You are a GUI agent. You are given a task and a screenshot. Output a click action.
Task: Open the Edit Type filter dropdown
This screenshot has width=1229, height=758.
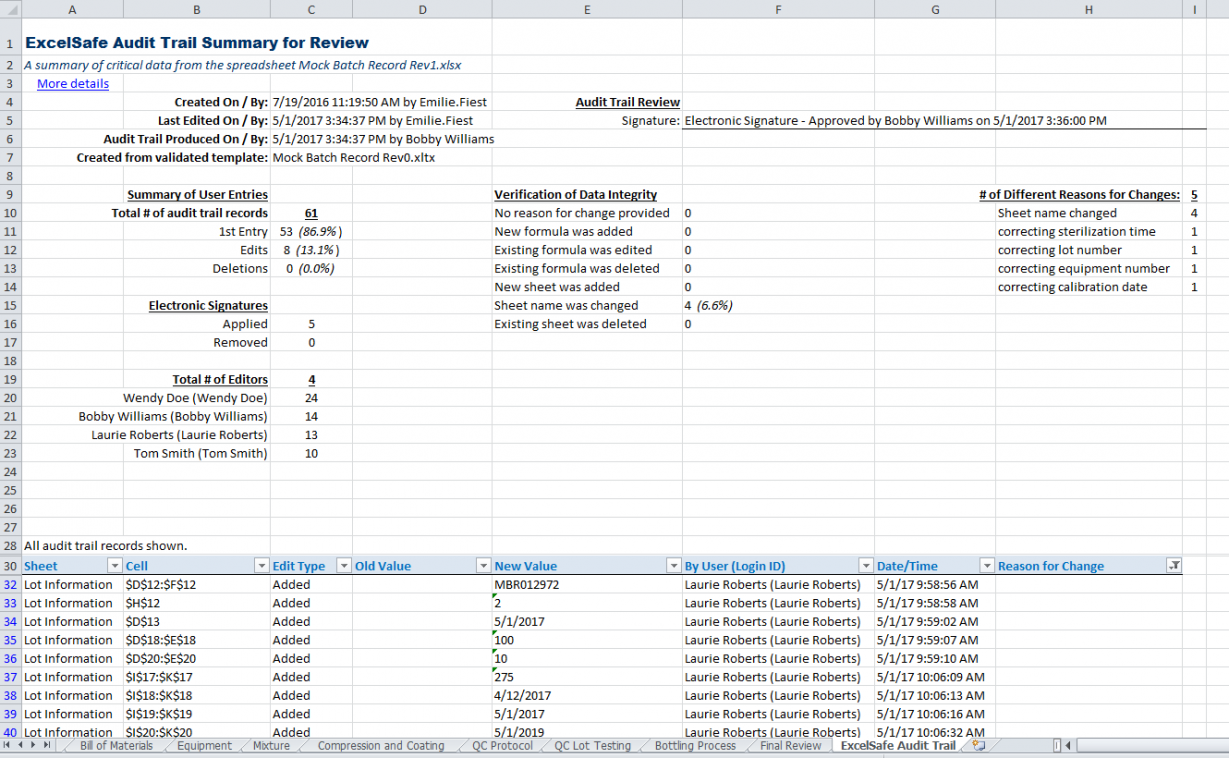point(343,565)
